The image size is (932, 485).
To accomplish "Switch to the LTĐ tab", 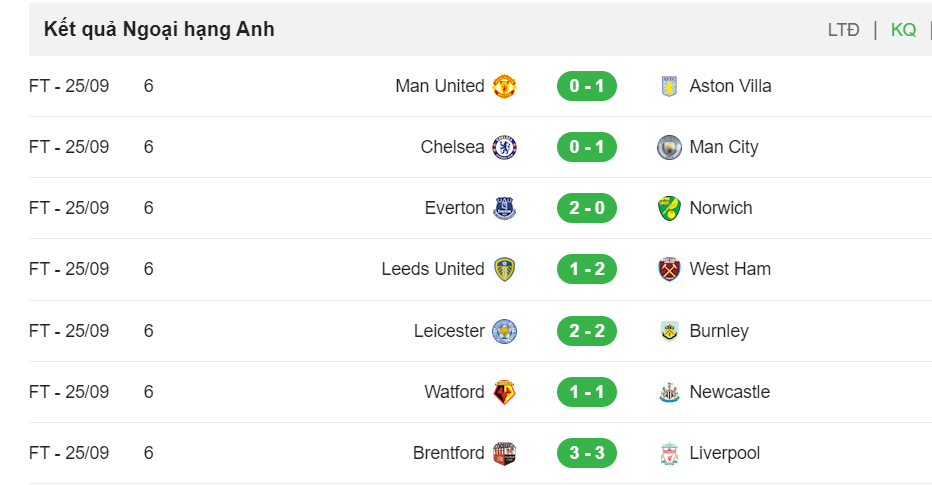I will coord(843,30).
